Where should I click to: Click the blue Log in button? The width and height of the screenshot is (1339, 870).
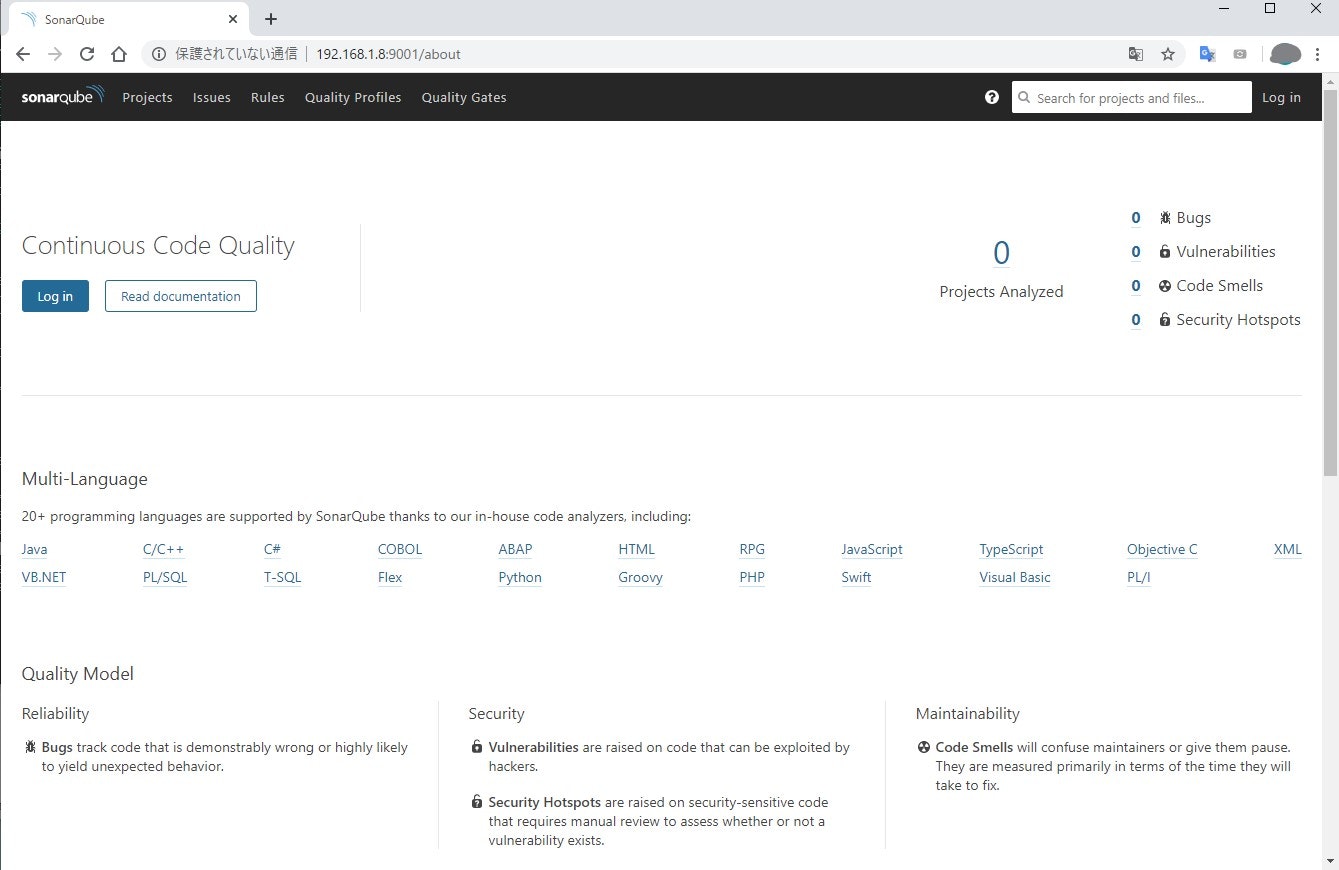pos(55,296)
